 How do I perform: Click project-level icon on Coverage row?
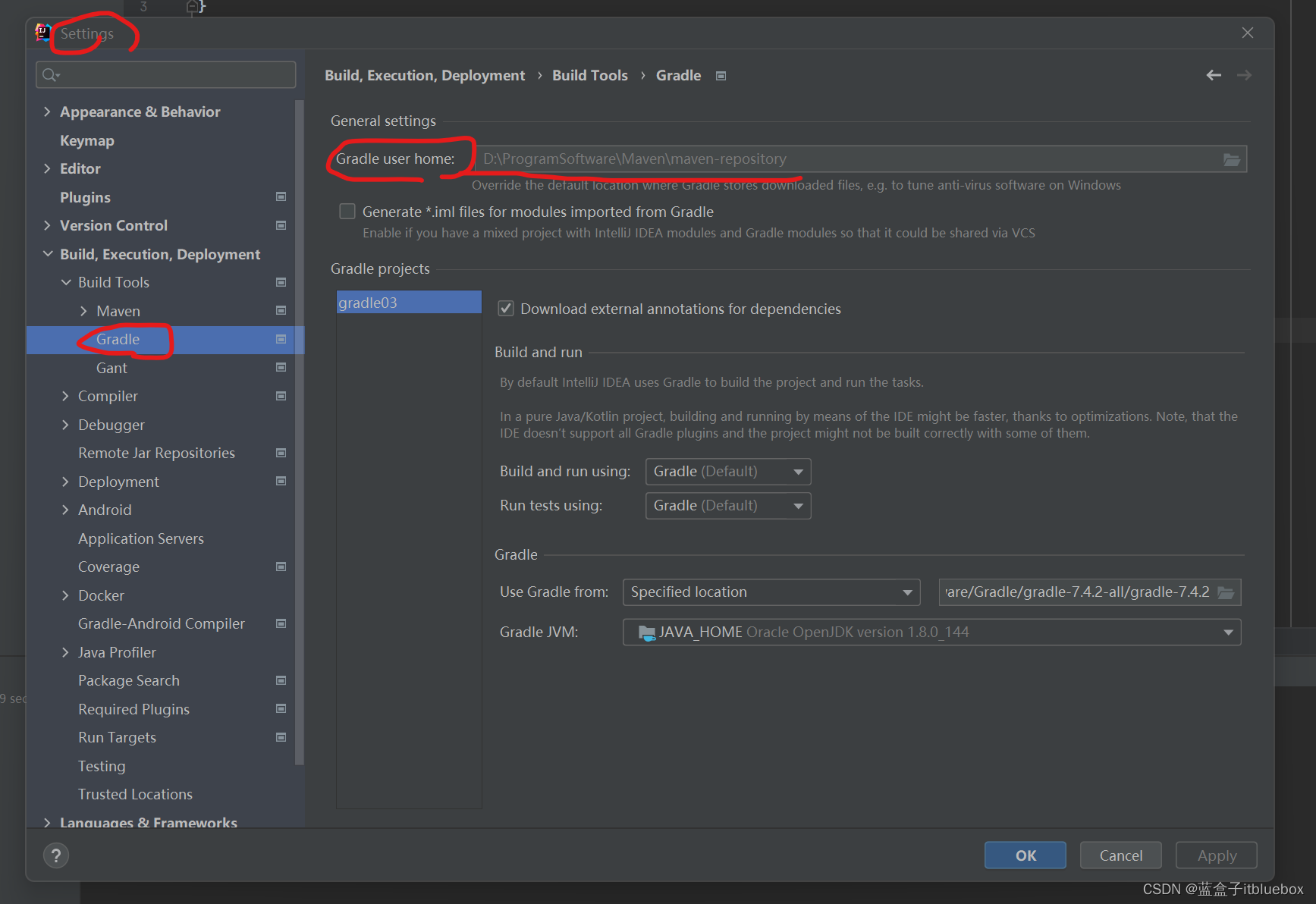pos(281,567)
